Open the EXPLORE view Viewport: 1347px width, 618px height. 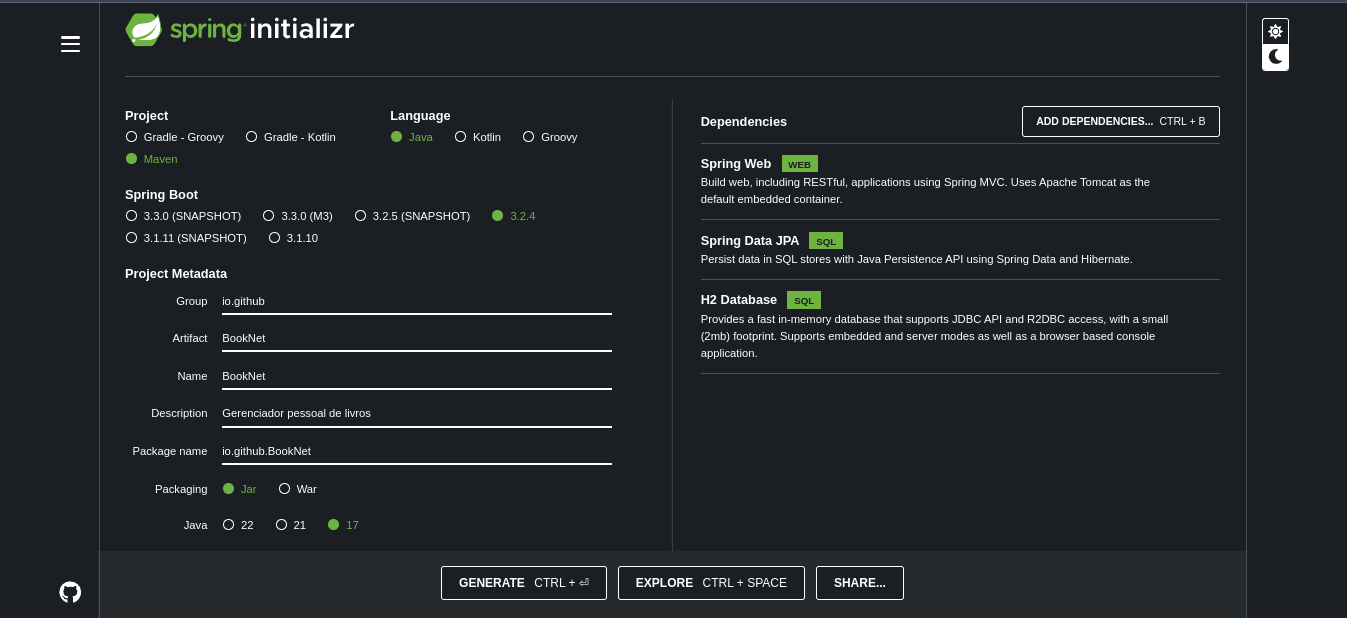click(711, 583)
